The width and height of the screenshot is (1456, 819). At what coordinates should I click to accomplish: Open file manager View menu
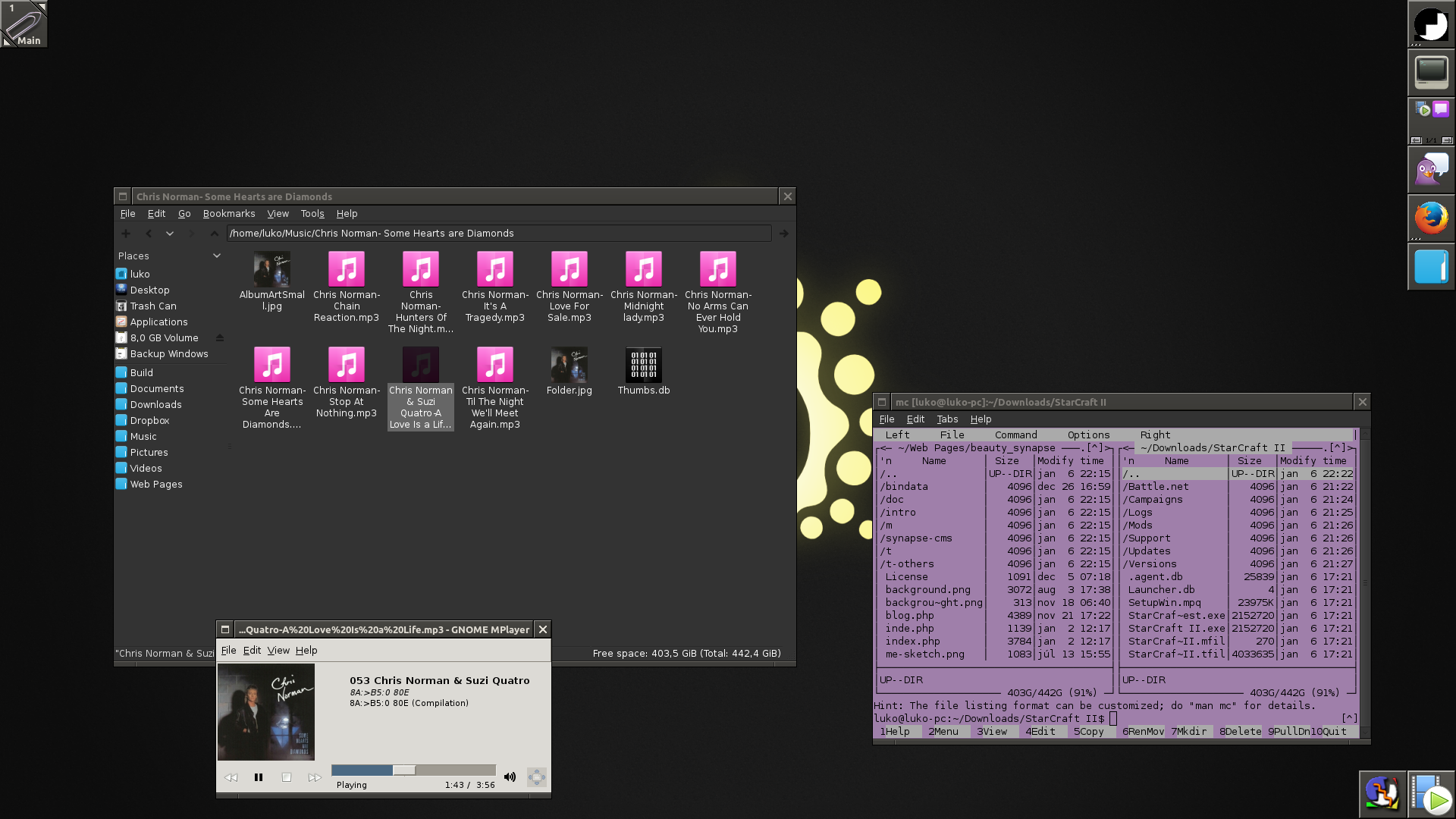(278, 214)
